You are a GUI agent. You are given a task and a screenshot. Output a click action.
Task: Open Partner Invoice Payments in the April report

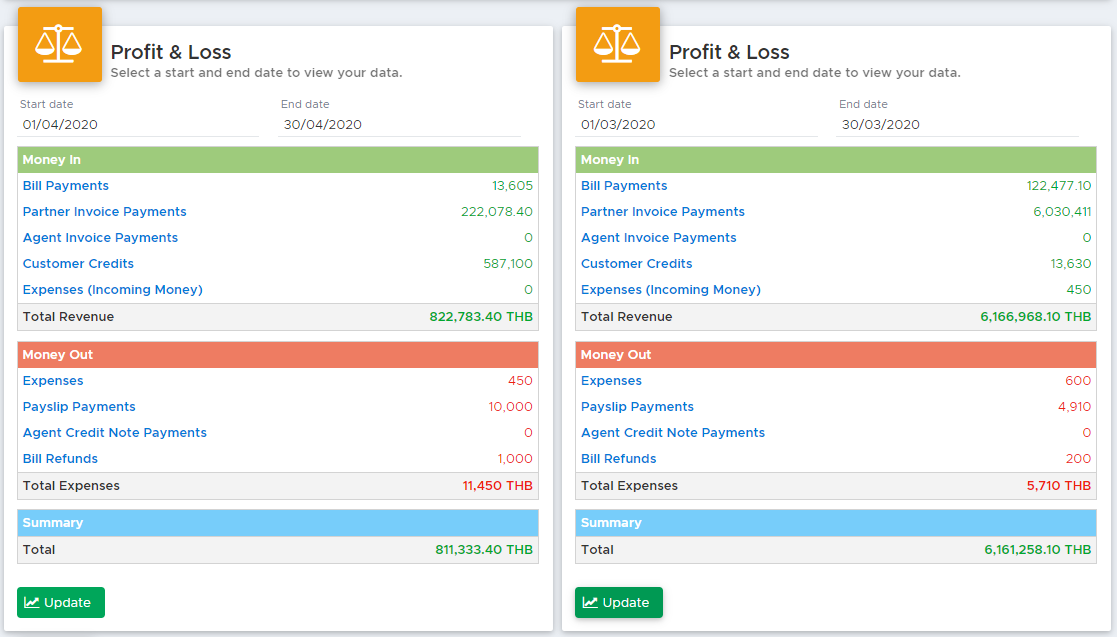coord(105,212)
